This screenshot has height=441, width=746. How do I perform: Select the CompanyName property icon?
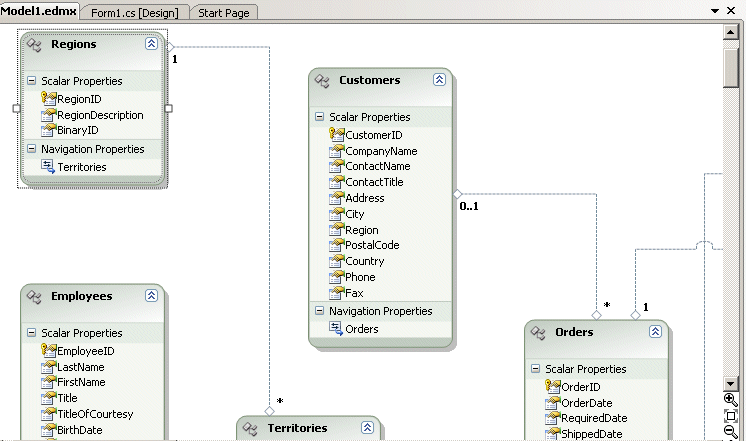336,151
